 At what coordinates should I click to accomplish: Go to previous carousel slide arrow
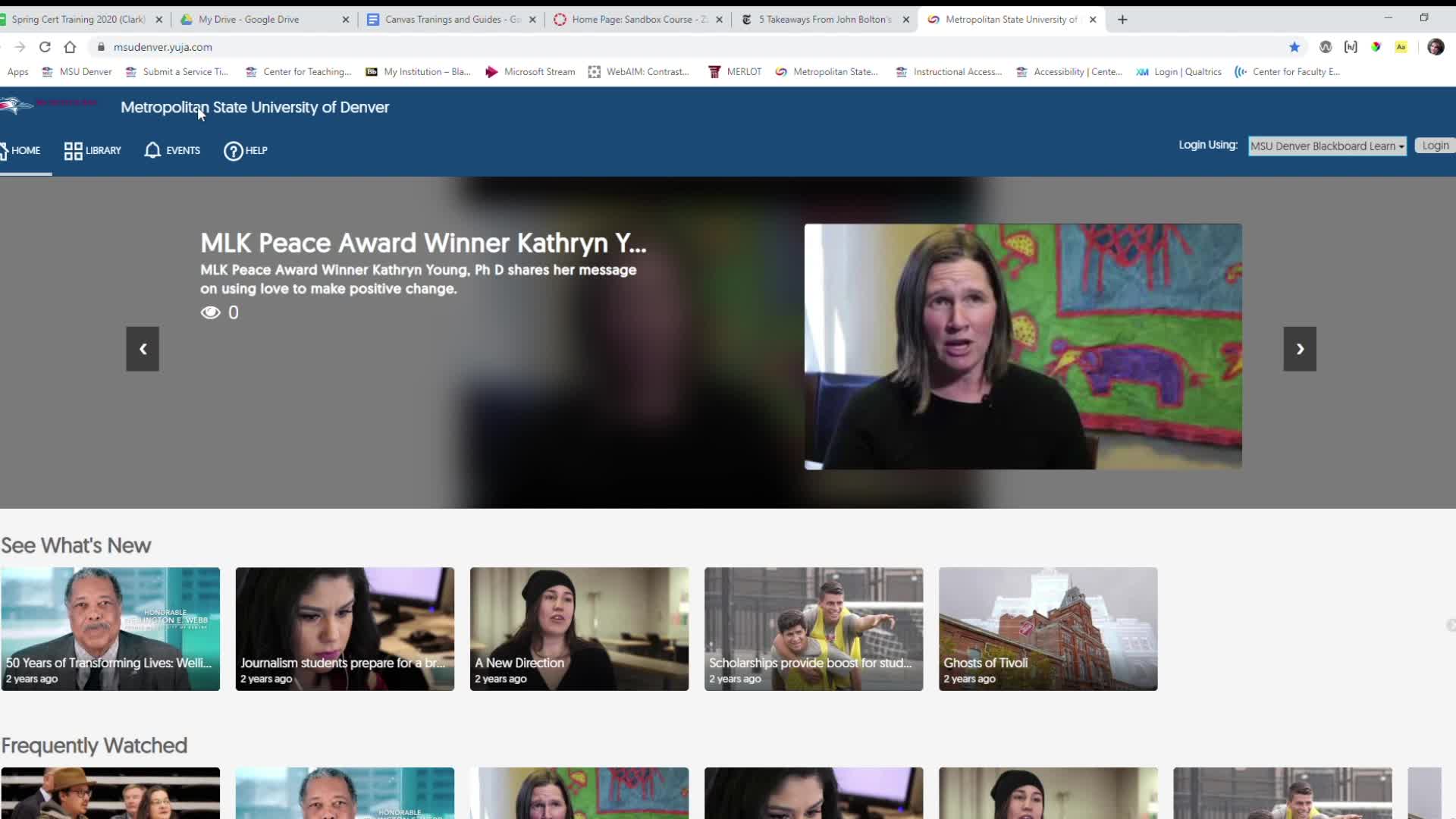click(x=143, y=349)
